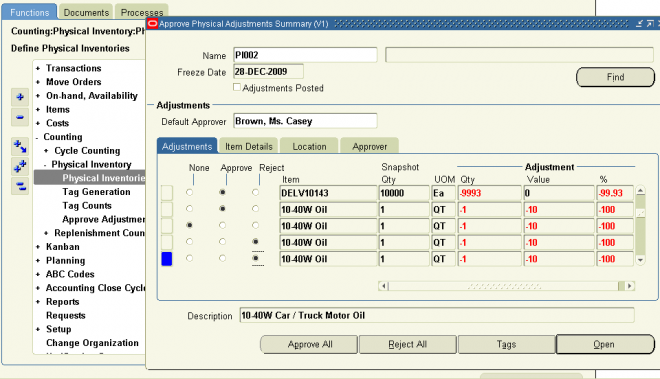Open the Approver tab
Viewport: 660px width, 379px height.
point(370,146)
